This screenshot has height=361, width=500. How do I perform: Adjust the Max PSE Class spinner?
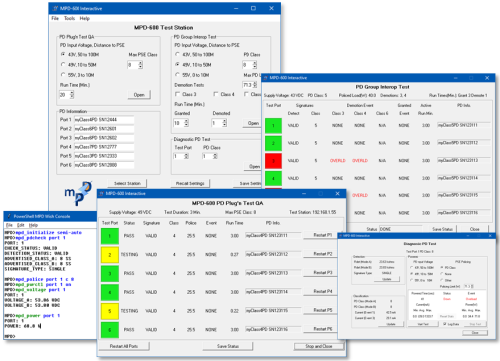pos(140,65)
